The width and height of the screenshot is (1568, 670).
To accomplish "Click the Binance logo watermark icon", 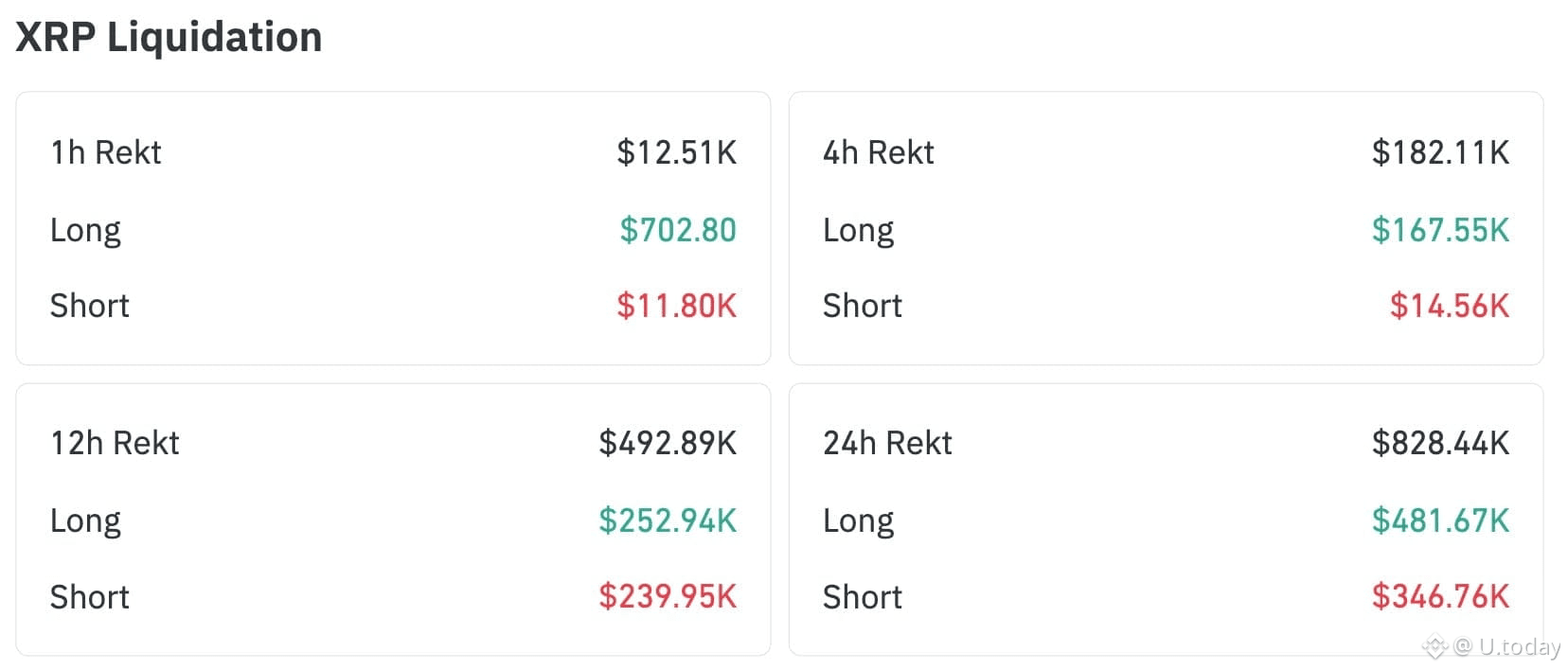I will coord(1434,647).
